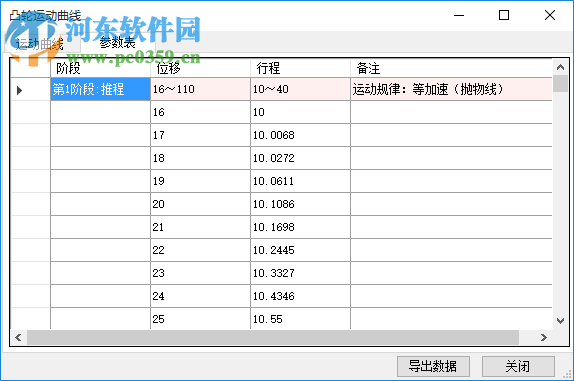Select displacement cell with value 20
The width and height of the screenshot is (574, 381).
pos(200,204)
